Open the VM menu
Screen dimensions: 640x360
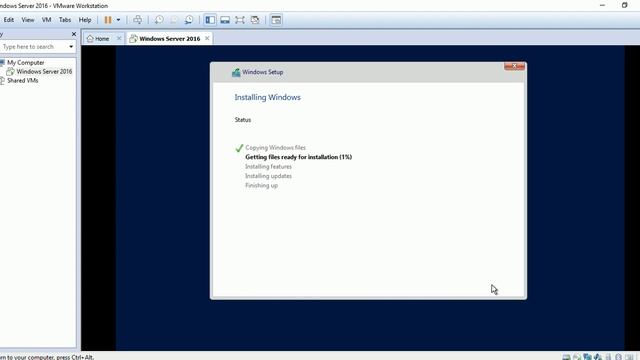[47, 20]
